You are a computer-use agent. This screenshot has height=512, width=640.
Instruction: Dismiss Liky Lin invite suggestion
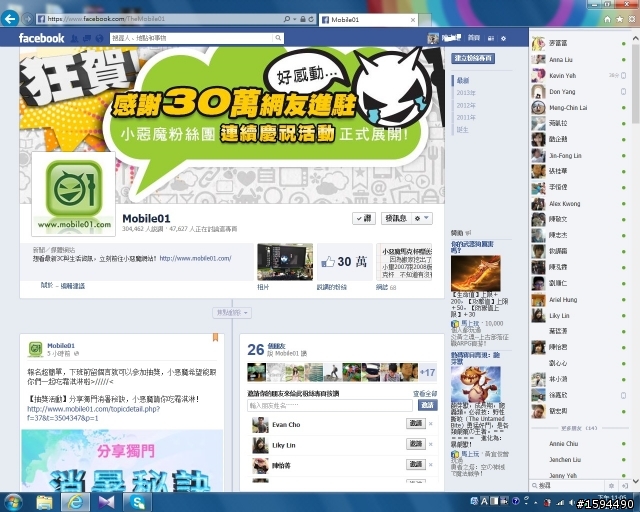[431, 444]
